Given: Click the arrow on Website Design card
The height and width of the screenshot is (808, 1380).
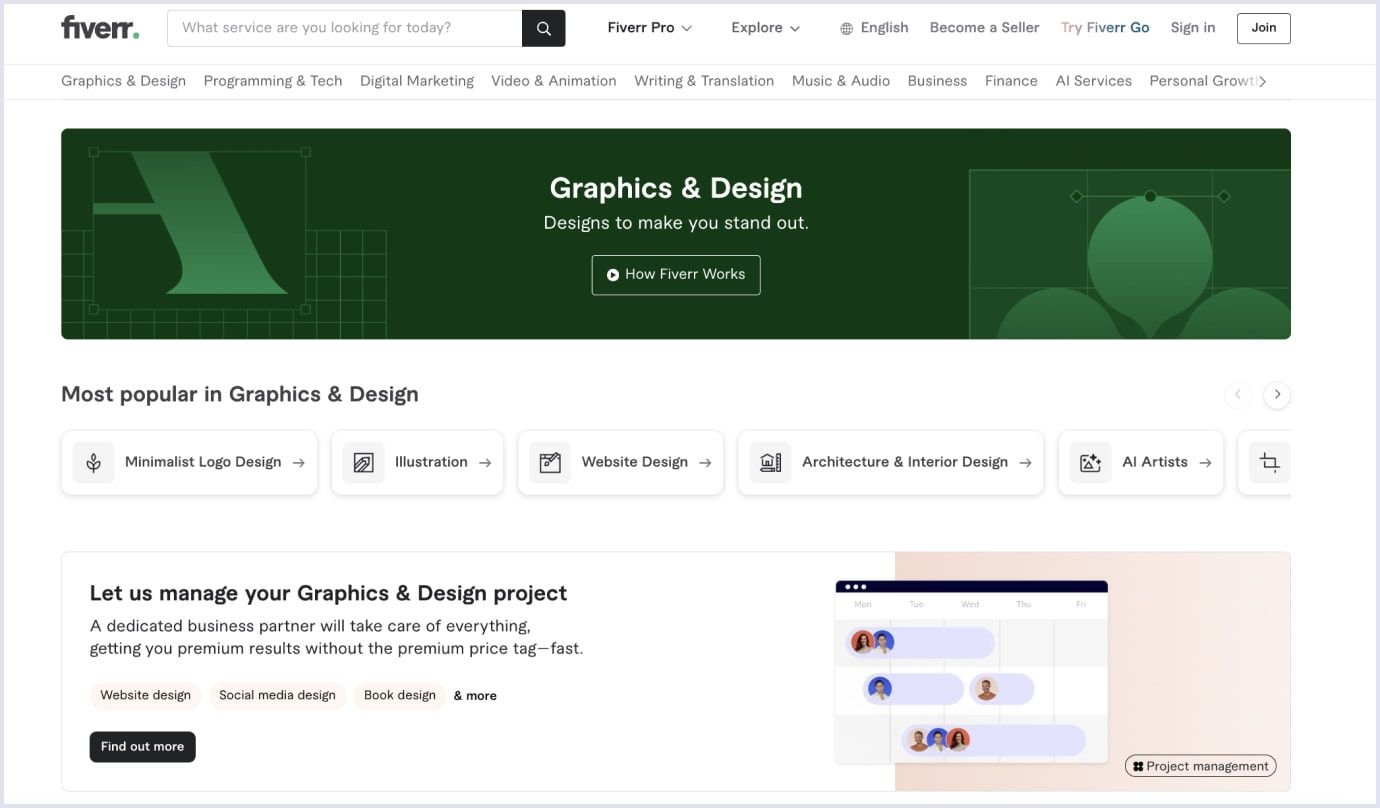Looking at the screenshot, I should 705,463.
